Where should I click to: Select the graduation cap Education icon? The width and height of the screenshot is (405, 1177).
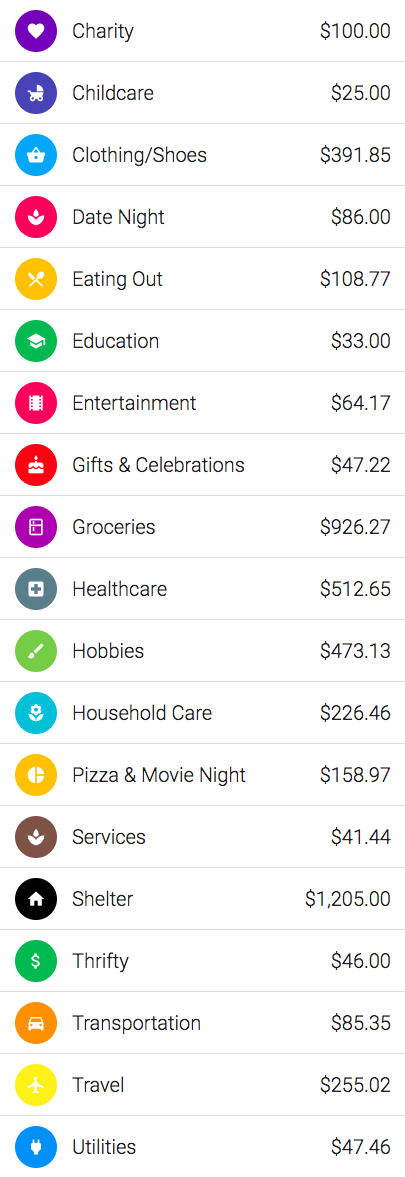[x=36, y=341]
